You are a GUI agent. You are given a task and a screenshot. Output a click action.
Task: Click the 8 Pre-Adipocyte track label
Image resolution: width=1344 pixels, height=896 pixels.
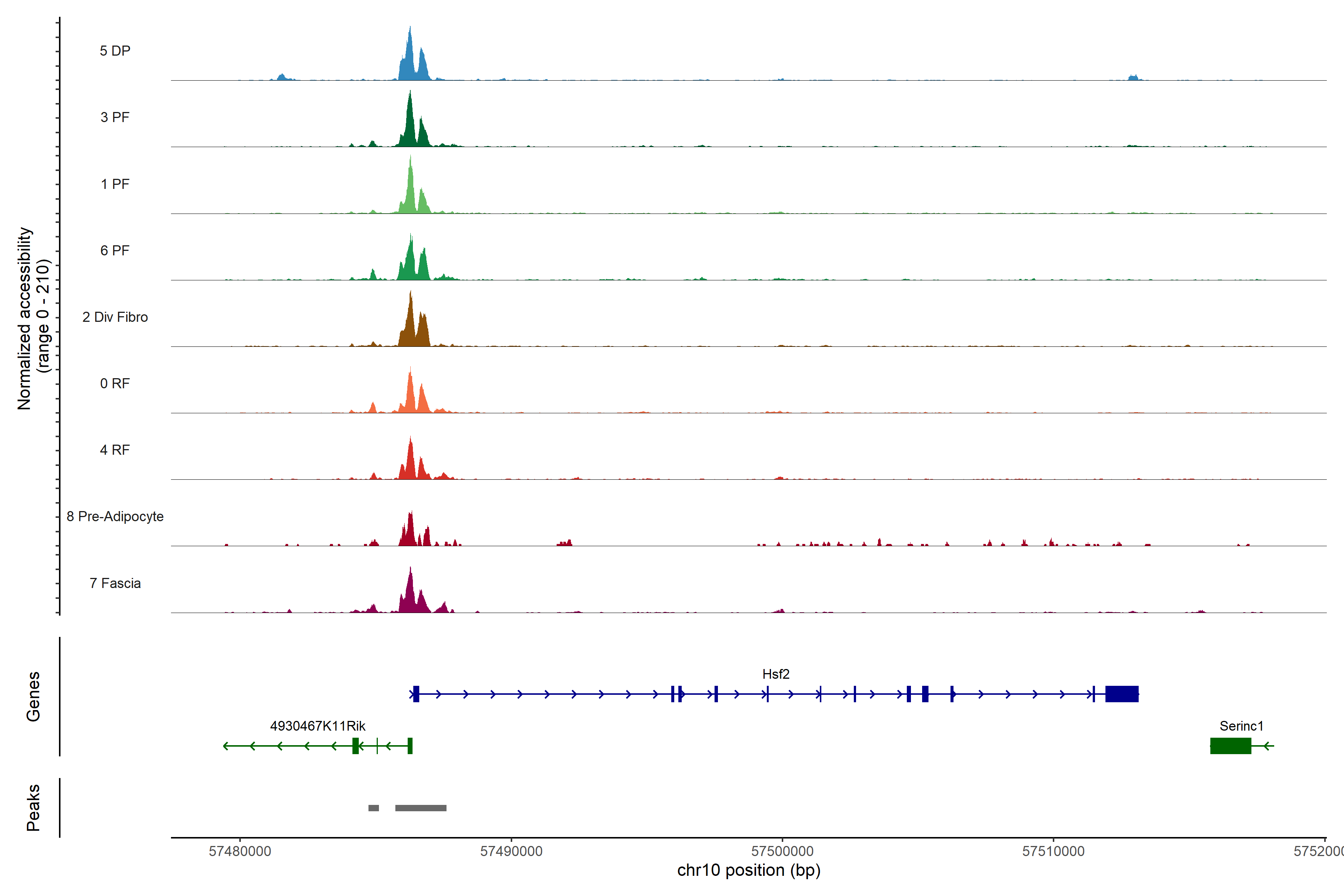click(115, 516)
